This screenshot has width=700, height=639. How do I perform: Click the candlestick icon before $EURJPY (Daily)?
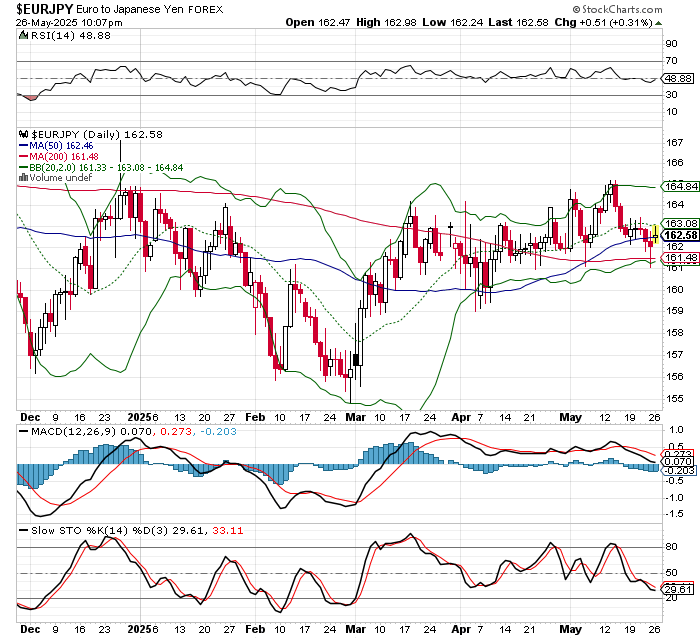(x=24, y=134)
